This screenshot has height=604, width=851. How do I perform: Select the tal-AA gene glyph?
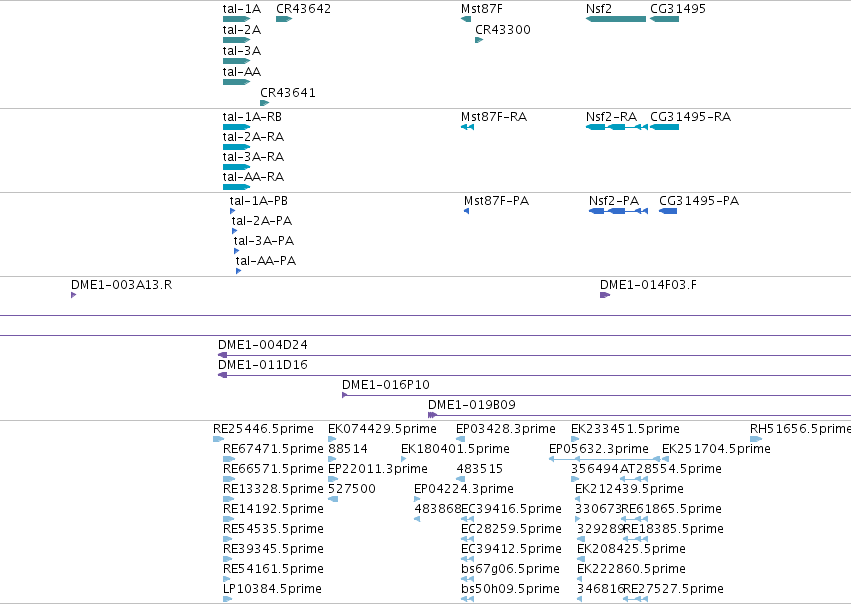click(236, 82)
